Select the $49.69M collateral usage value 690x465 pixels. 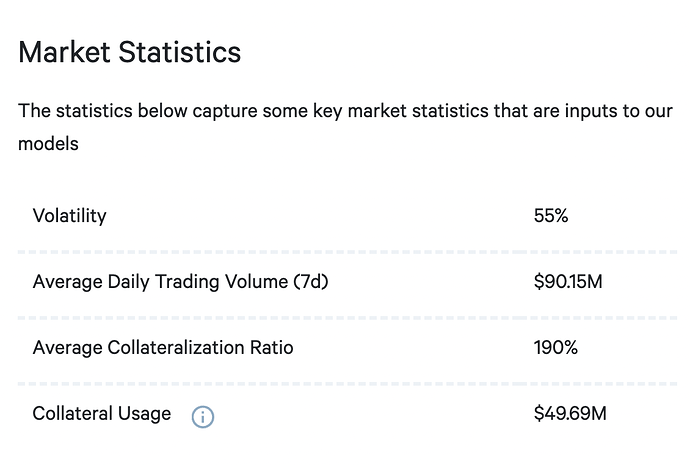(570, 414)
